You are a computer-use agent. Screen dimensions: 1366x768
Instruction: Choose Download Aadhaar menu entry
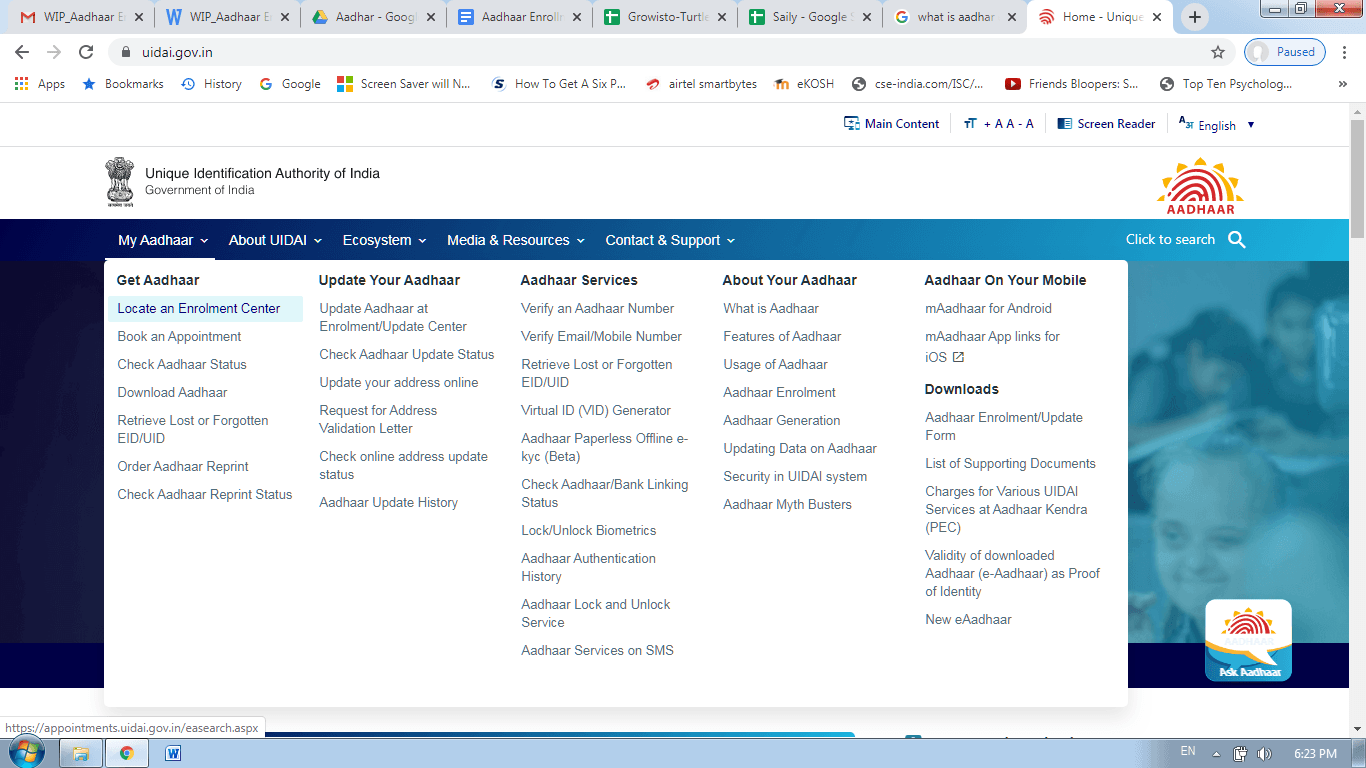172,393
